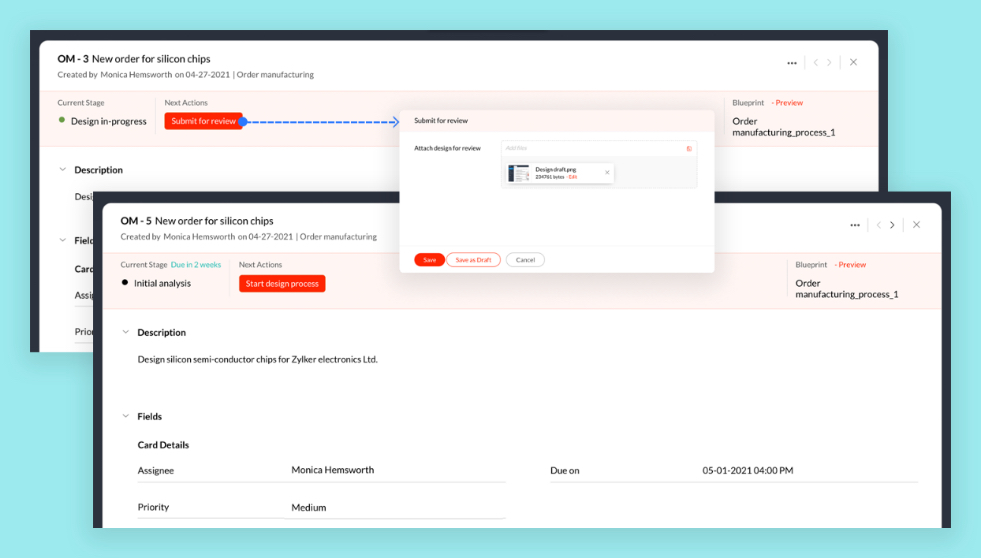Click Save in Submit for review dialog

tap(429, 260)
